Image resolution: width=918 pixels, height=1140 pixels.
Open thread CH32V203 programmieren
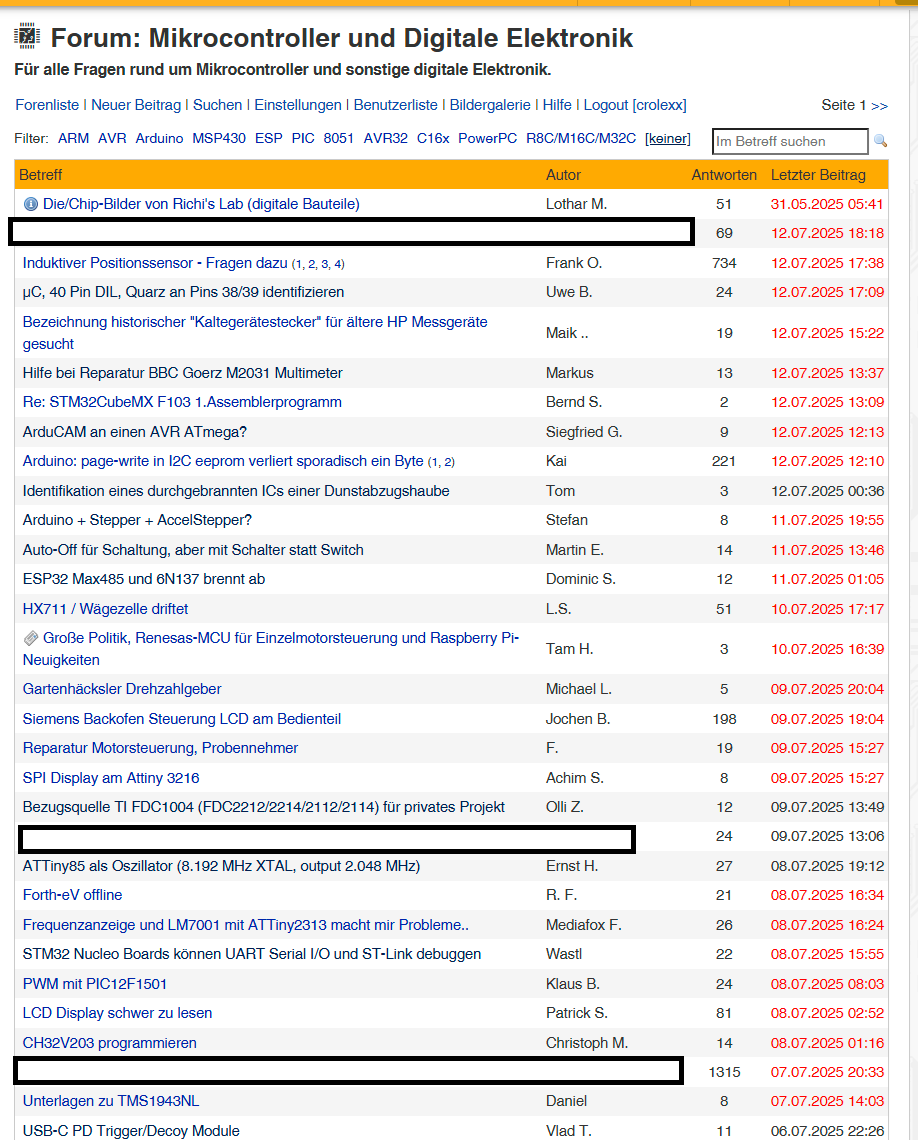[x=110, y=1043]
